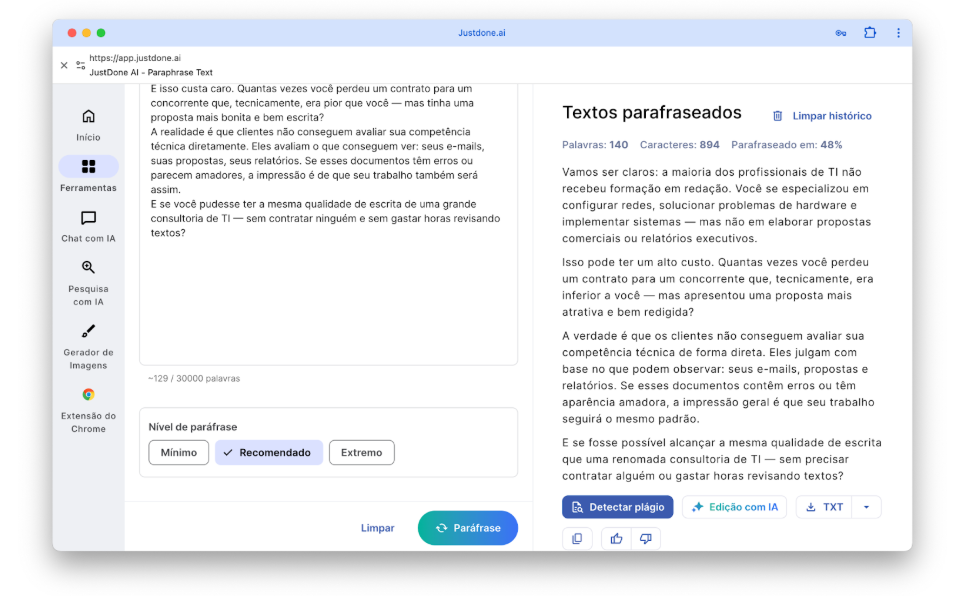Click paragraph starting 'Isso pode ter um alto custo'
The height and width of the screenshot is (596, 970).
tap(718, 287)
